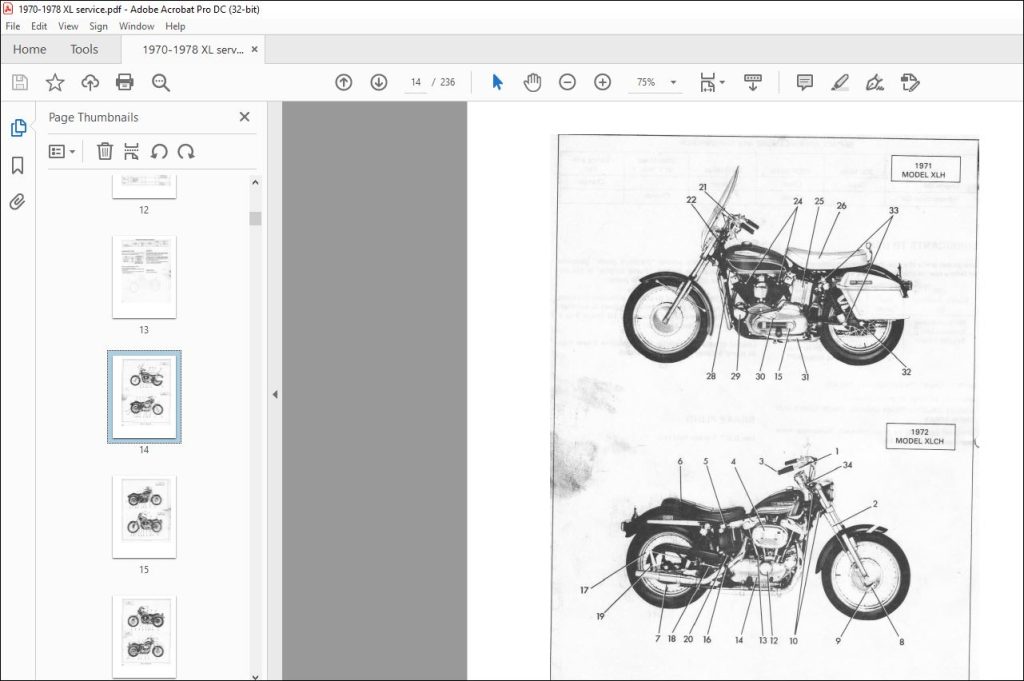1024x681 pixels.
Task: Select page 13 thumbnail
Action: point(144,277)
